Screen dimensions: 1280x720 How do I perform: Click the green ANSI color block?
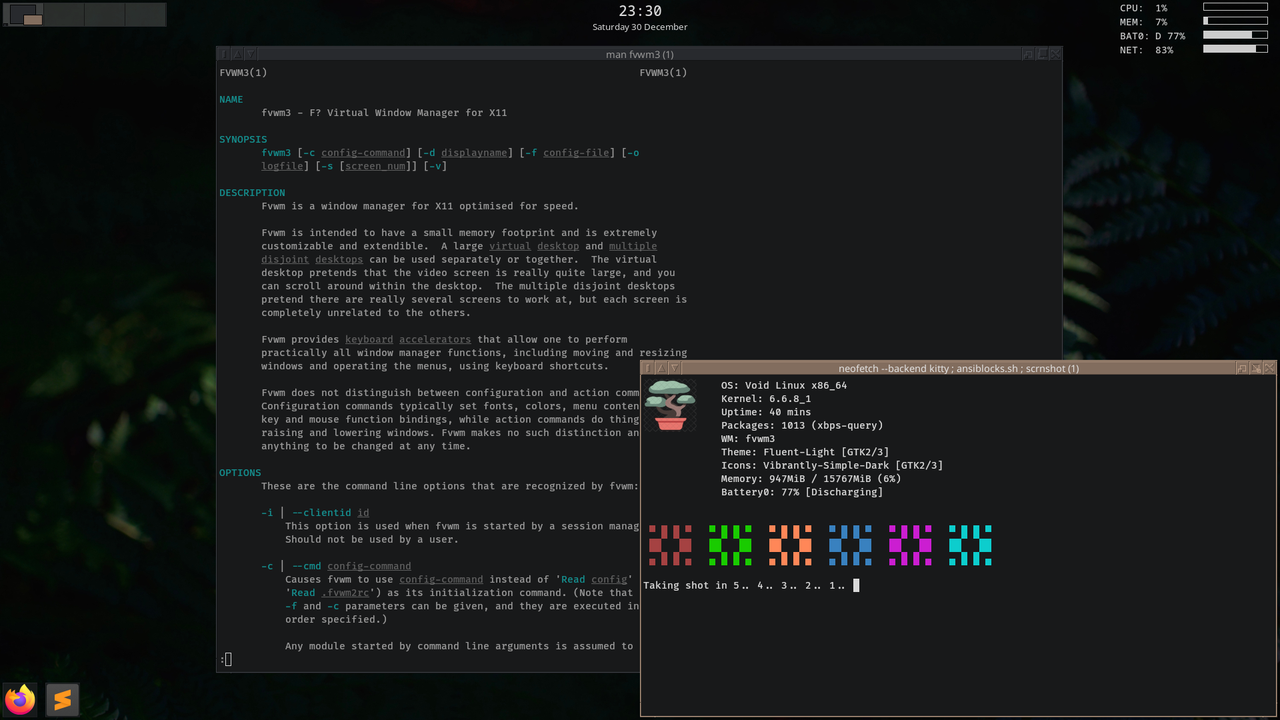(730, 545)
